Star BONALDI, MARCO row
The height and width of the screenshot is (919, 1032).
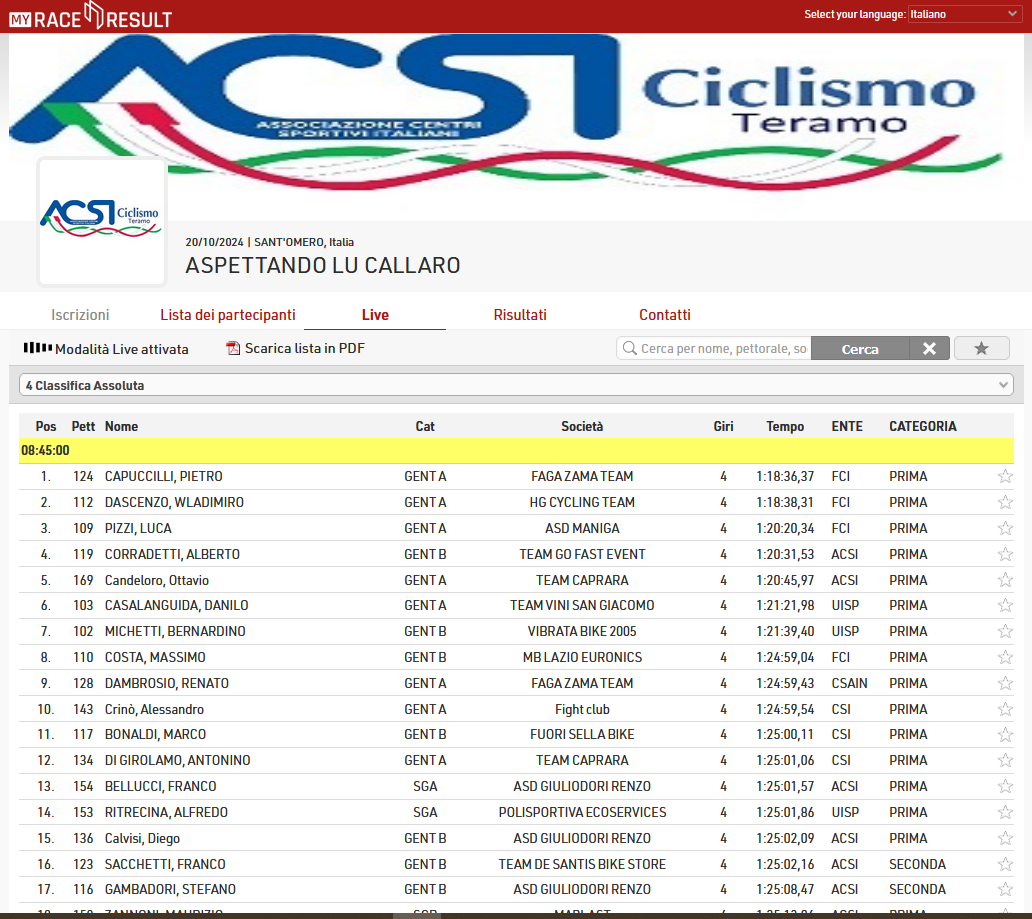1005,735
